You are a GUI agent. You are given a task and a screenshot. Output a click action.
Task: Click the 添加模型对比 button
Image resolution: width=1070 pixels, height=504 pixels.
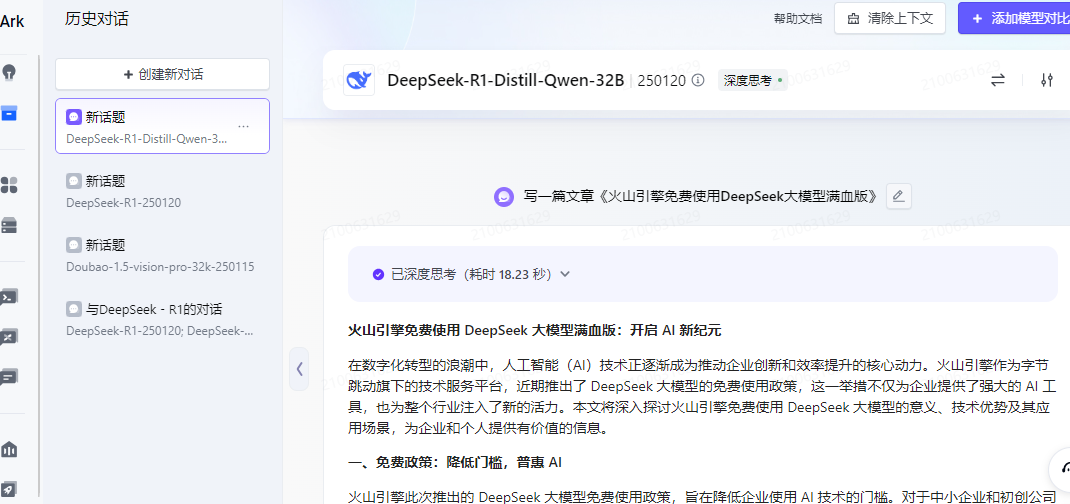coord(1015,18)
